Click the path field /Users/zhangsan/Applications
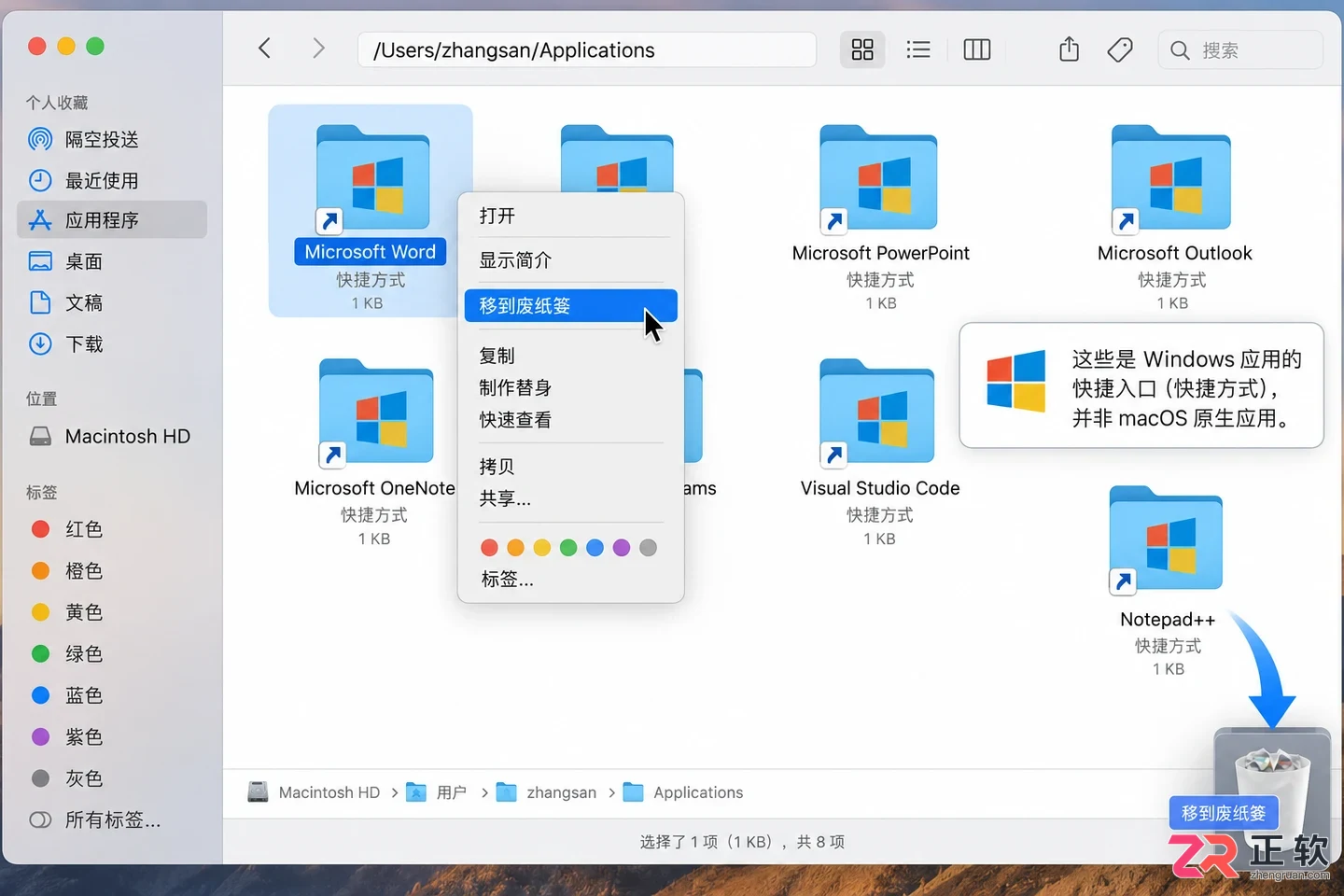1344x896 pixels. click(587, 50)
